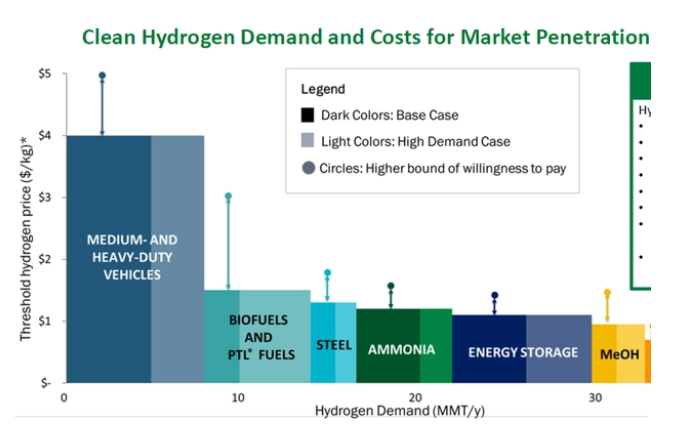This screenshot has width=678, height=434.
Task: Click the dark Base Case legend square
Action: (x=308, y=115)
